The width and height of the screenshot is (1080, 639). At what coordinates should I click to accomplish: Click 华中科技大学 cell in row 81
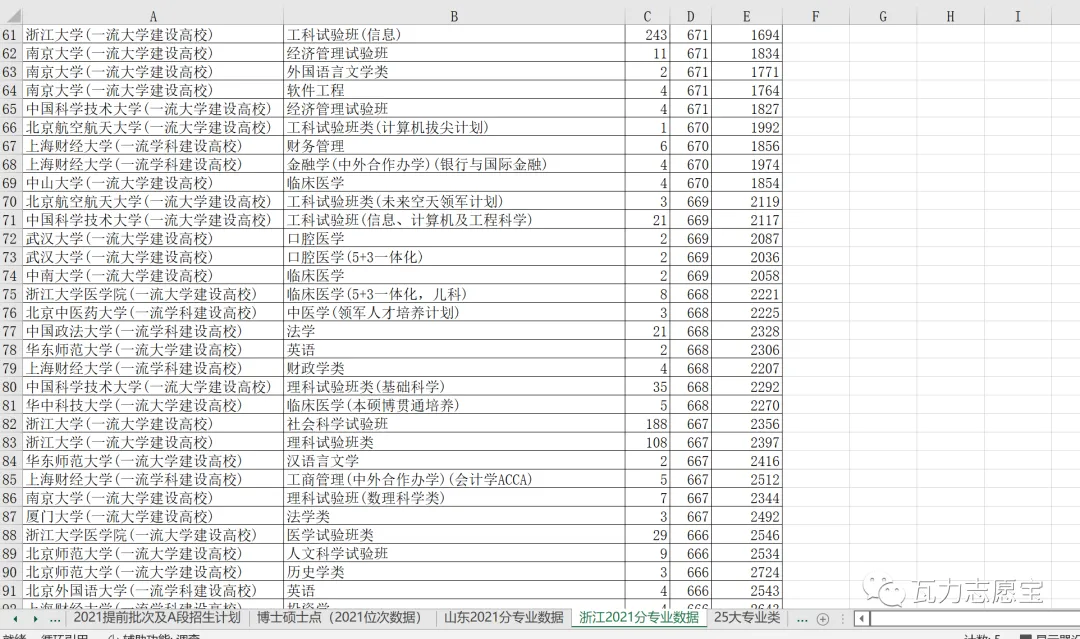pos(153,406)
